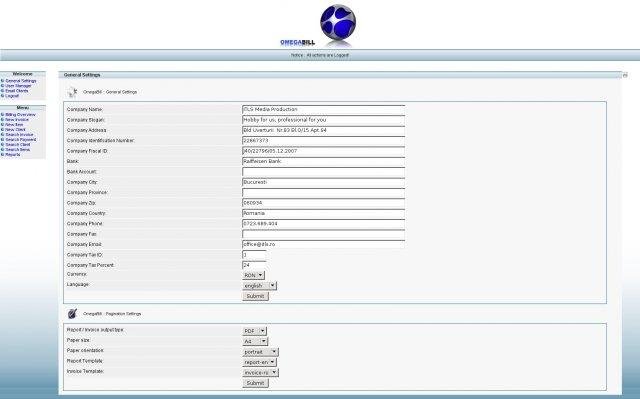The width and height of the screenshot is (640, 399).
Task: Click the General Settings section tools icon
Action: point(73,92)
